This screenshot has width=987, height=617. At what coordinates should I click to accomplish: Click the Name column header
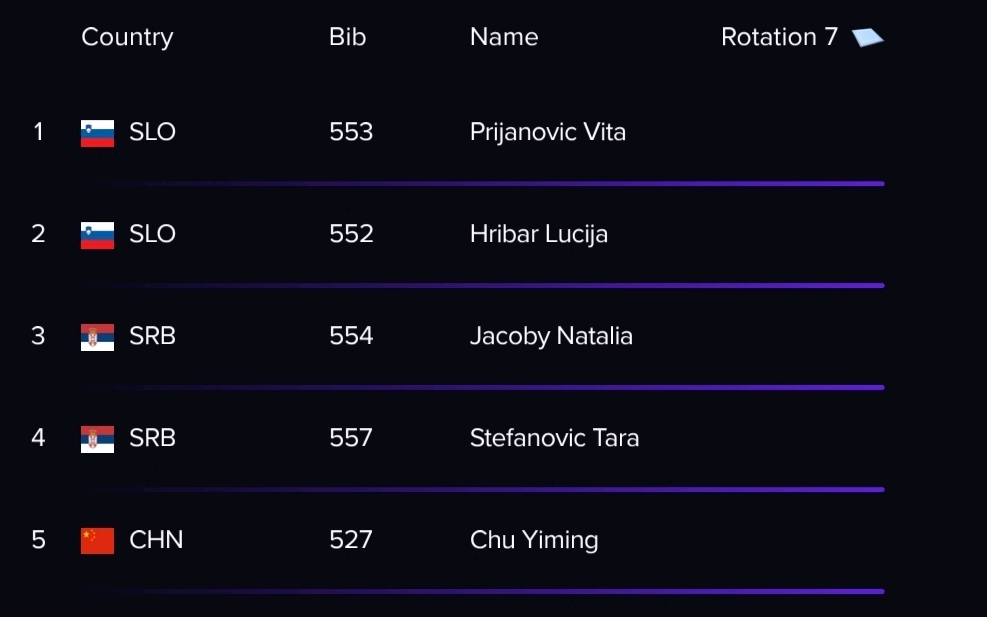[x=504, y=37]
